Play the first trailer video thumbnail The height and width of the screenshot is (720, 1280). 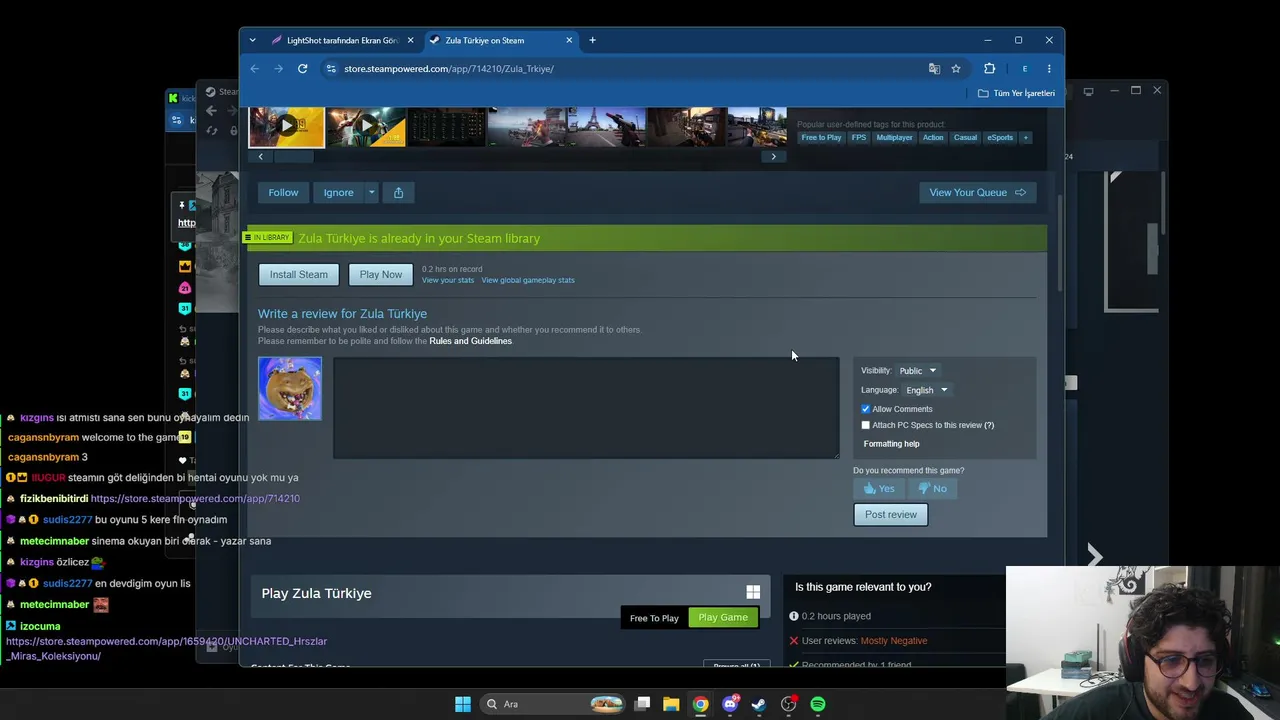287,126
